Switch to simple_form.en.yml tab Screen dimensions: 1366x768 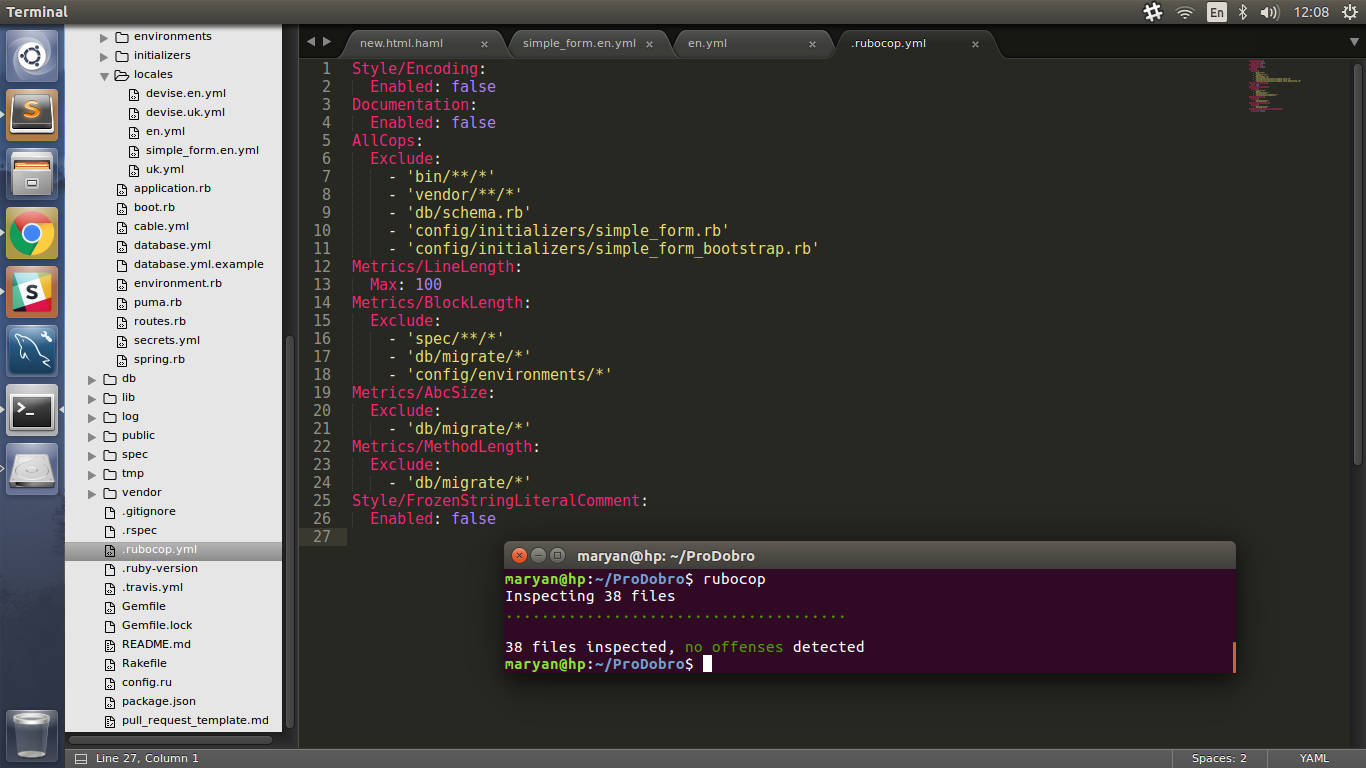click(579, 43)
